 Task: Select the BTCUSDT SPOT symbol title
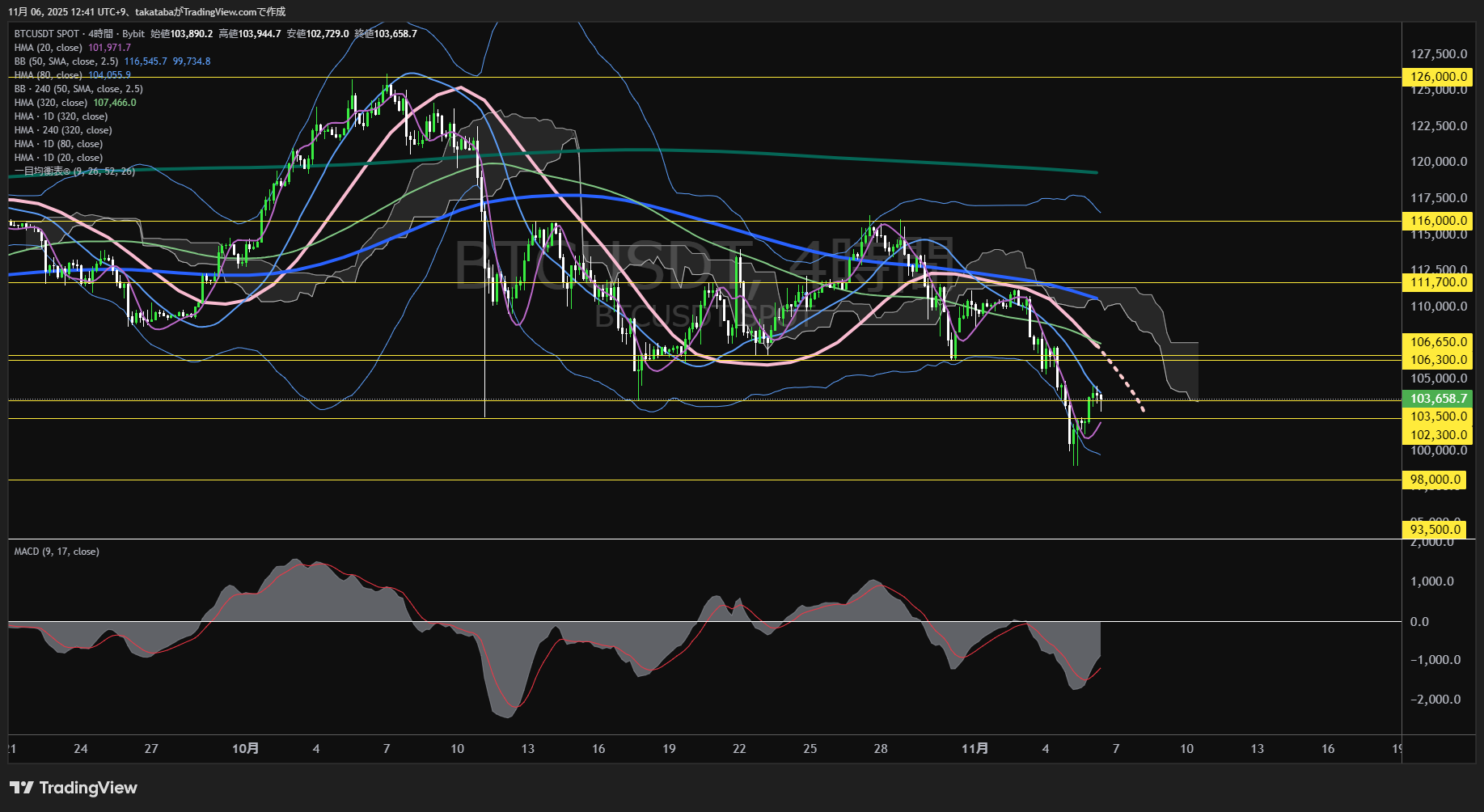tap(47, 34)
